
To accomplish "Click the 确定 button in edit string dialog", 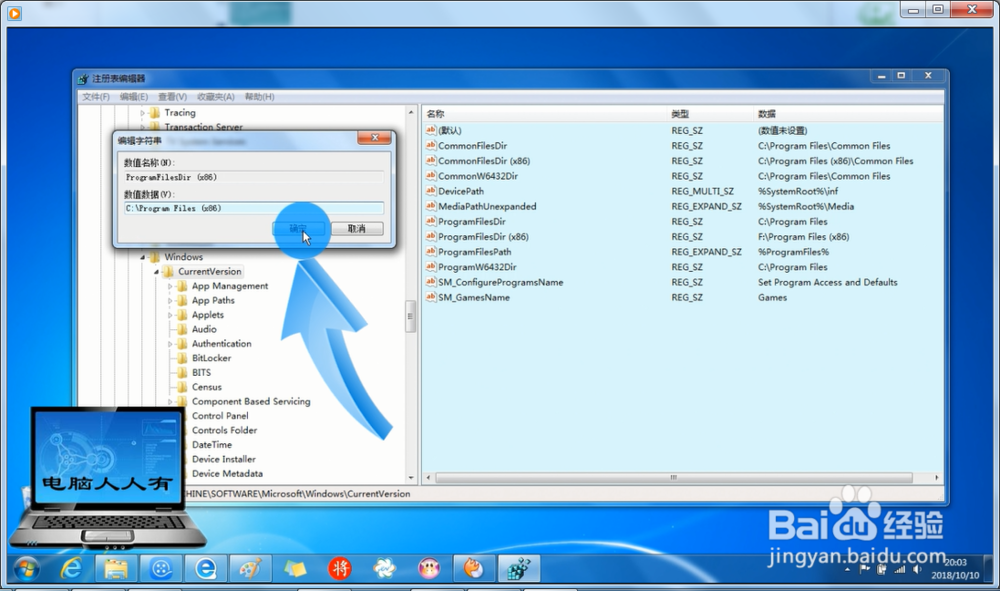I will point(298,228).
